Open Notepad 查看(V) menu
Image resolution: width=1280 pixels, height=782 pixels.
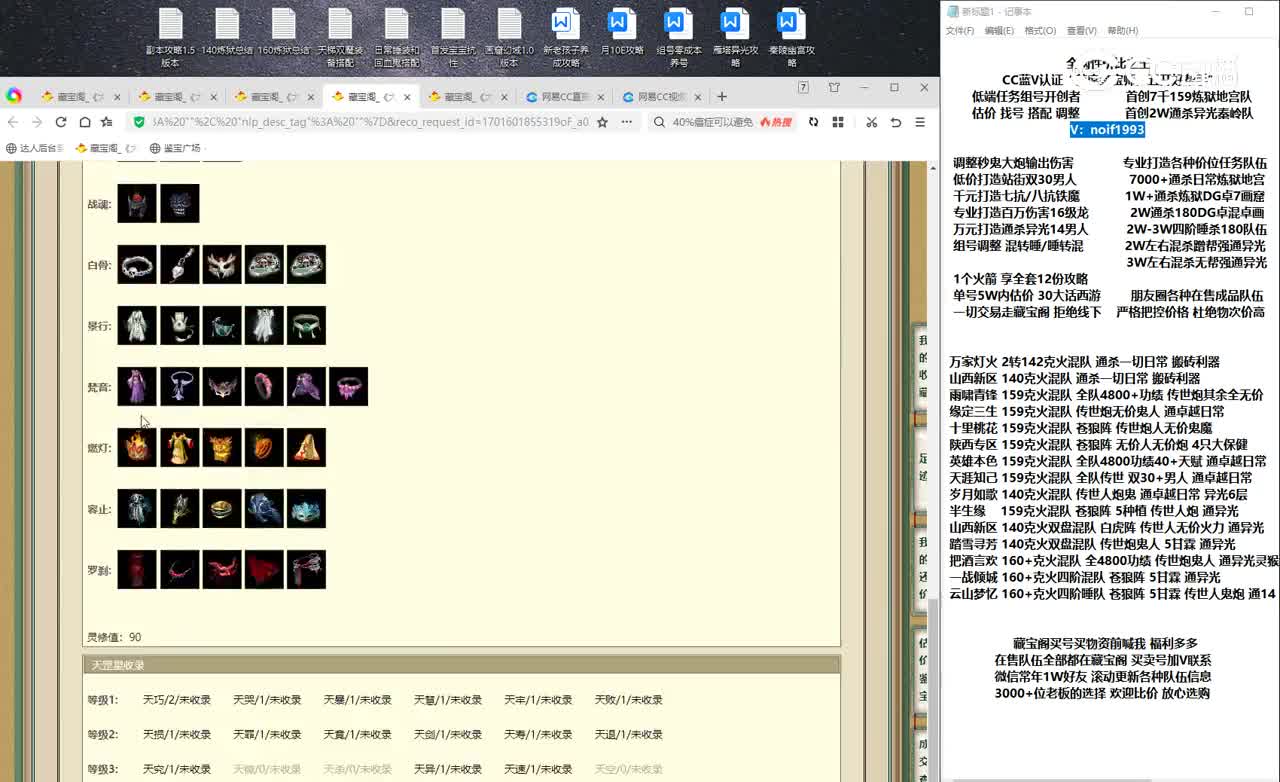pos(1081,31)
